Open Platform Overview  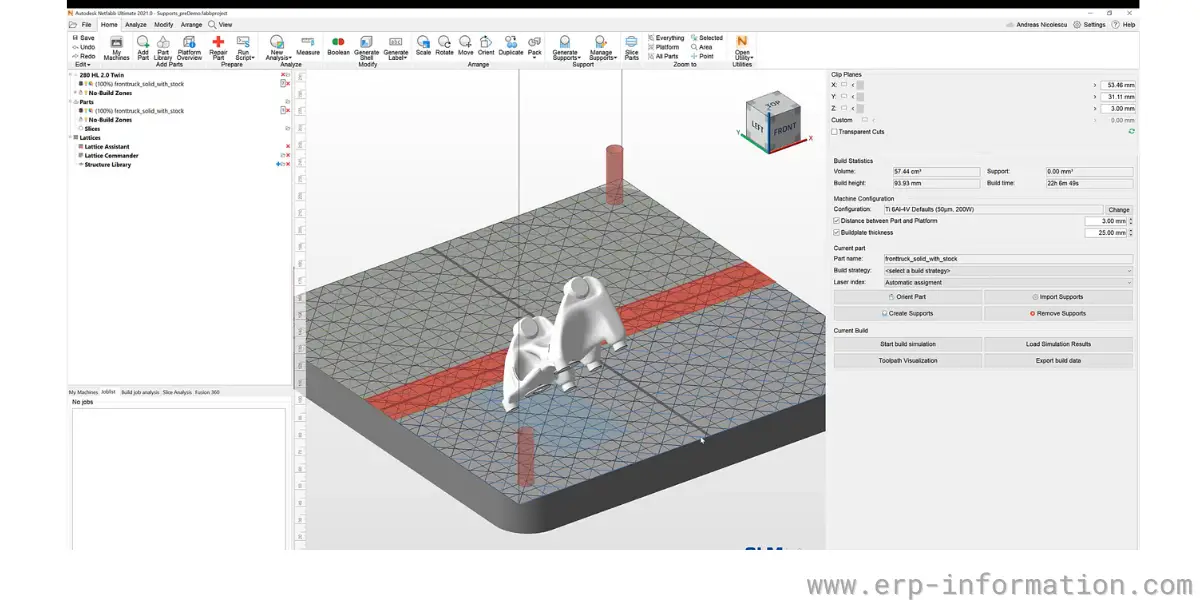click(189, 48)
